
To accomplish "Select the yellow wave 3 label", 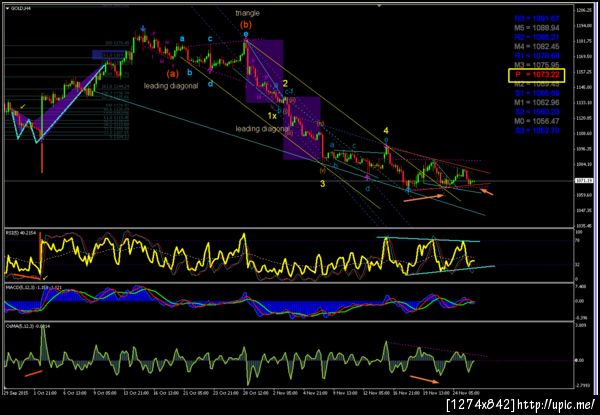I will (x=323, y=184).
